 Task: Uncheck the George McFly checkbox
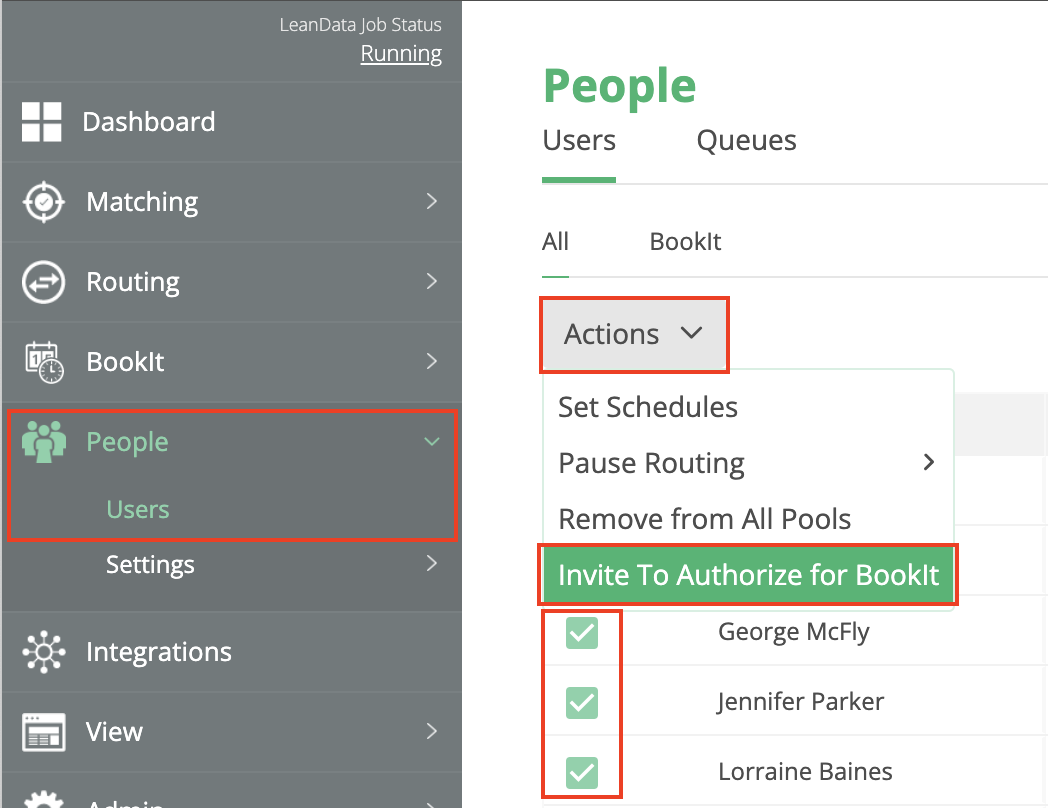[x=582, y=632]
